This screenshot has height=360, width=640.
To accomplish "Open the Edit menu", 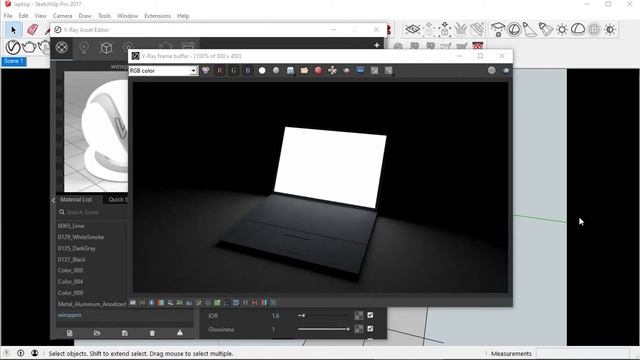I will (x=23, y=16).
